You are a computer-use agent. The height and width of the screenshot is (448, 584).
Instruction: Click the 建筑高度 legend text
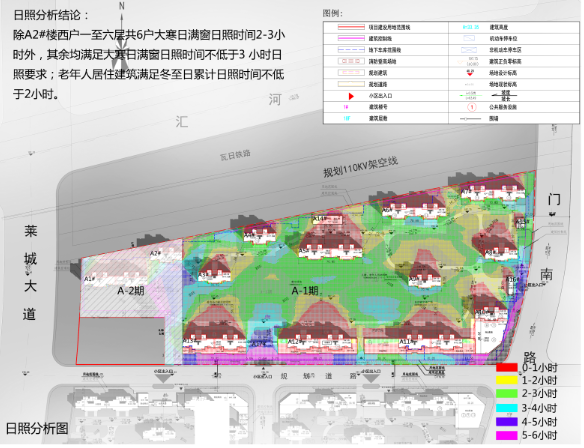point(498,27)
